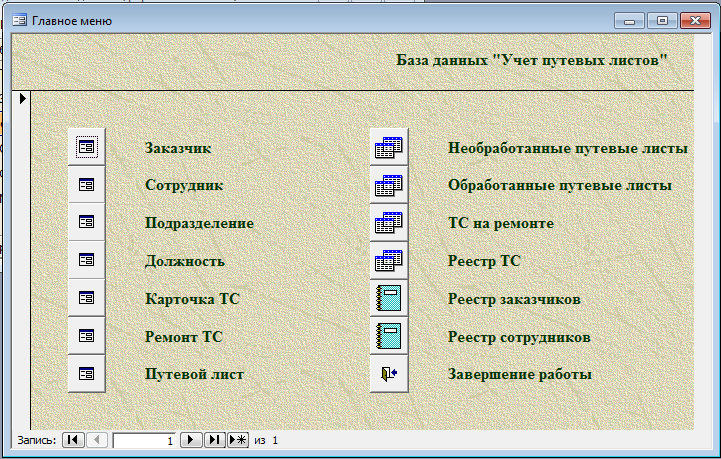Image resolution: width=721 pixels, height=459 pixels.
Task: Click the Подразделение form icon button
Action: pos(86,222)
